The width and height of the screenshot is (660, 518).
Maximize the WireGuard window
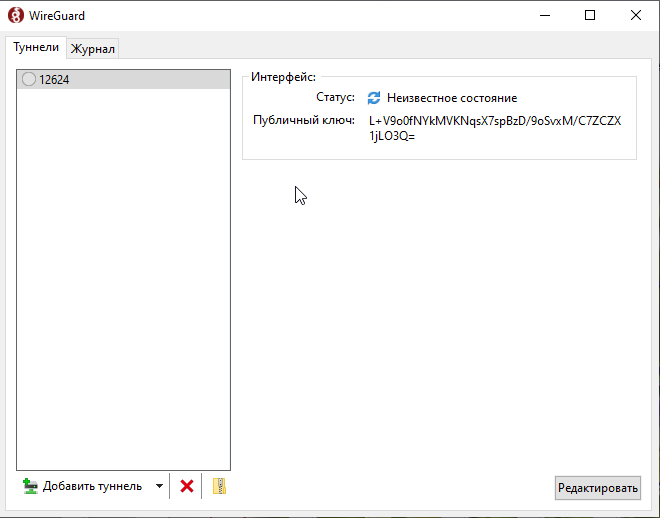(x=590, y=16)
